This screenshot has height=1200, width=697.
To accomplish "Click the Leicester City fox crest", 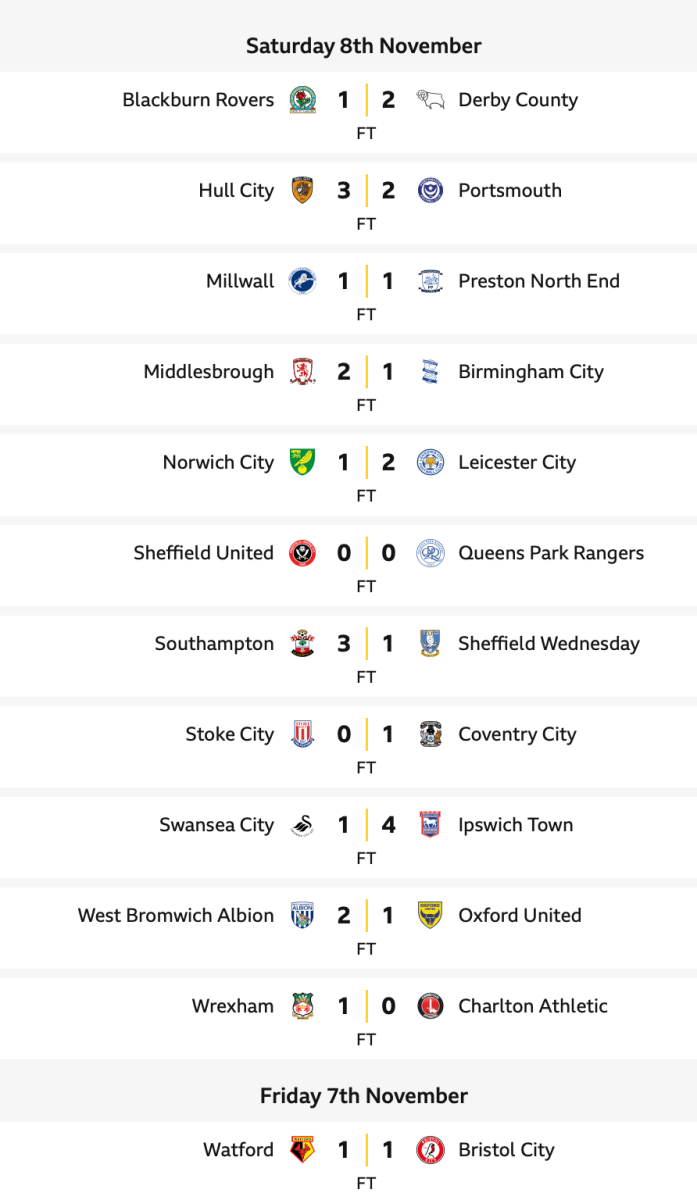I will (430, 463).
